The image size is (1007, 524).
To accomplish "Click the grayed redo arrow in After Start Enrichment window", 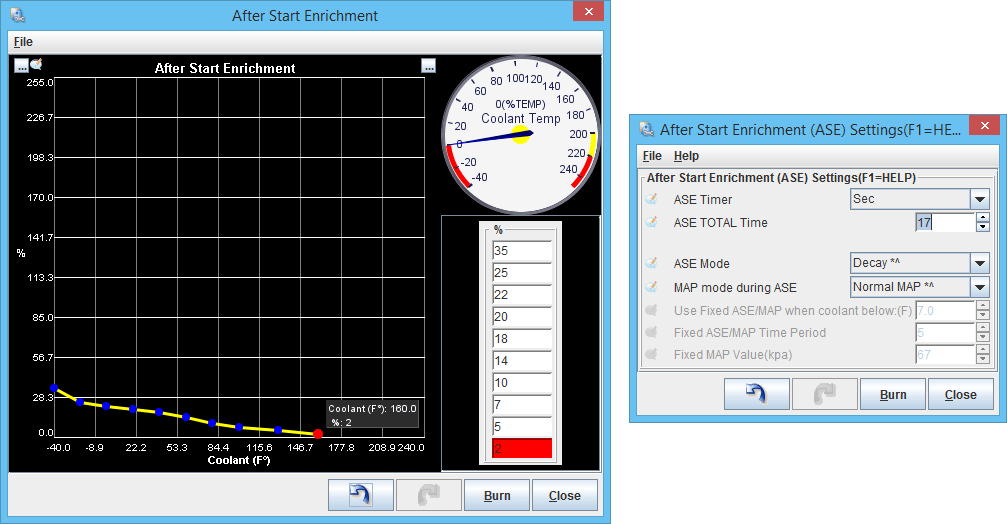I will [x=429, y=495].
